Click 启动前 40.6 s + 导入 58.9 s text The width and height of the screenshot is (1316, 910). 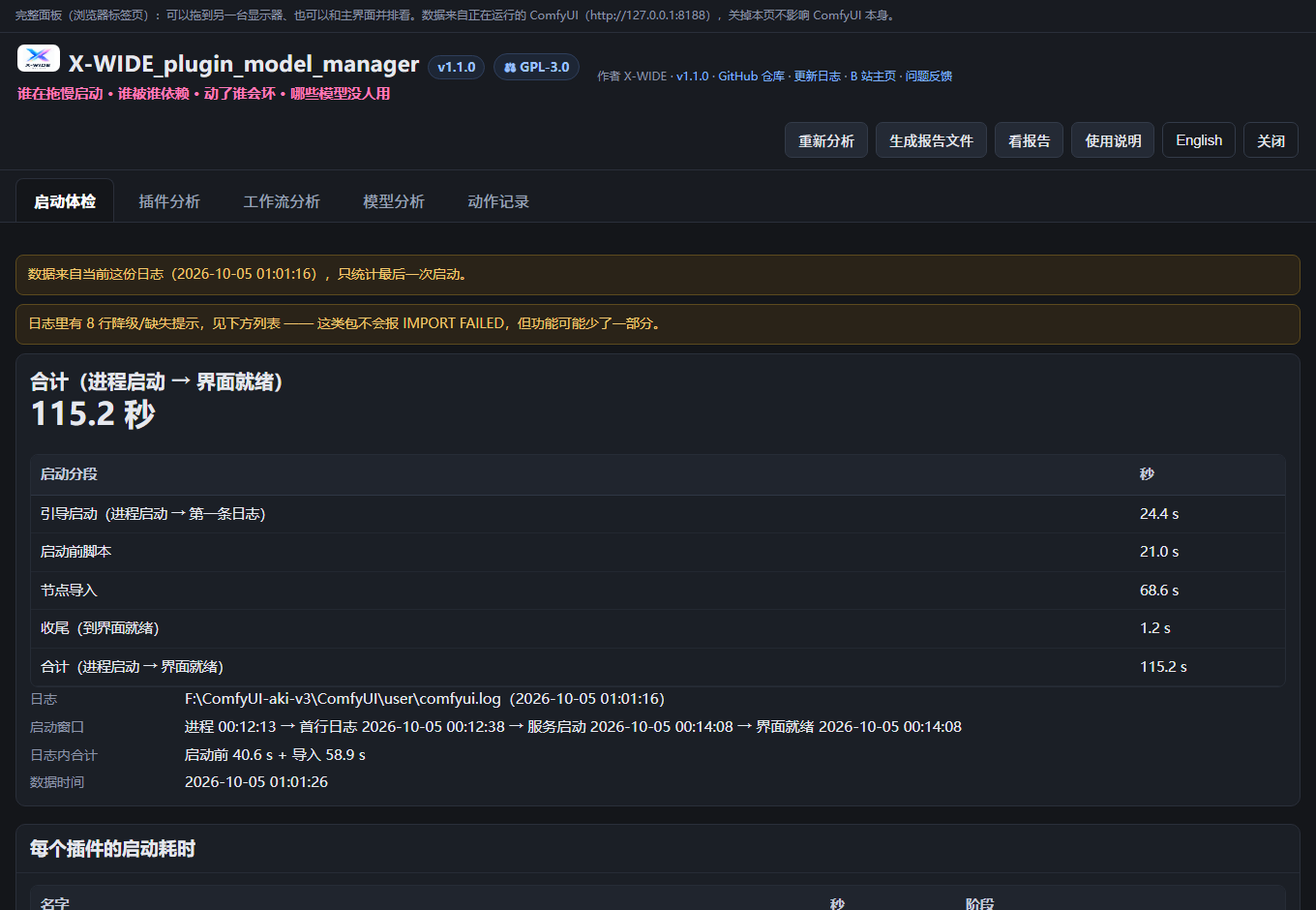(275, 755)
